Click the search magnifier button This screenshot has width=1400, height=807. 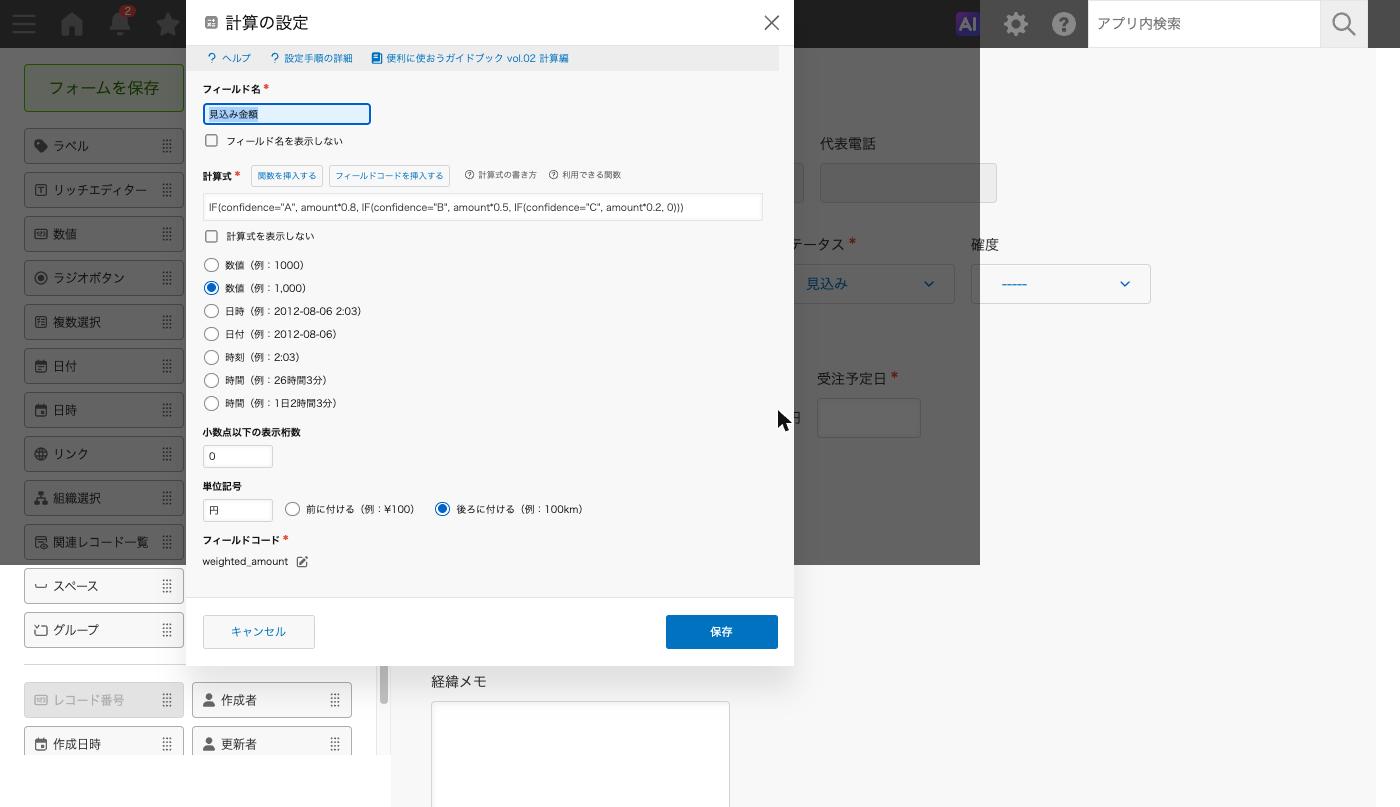pyautogui.click(x=1344, y=23)
